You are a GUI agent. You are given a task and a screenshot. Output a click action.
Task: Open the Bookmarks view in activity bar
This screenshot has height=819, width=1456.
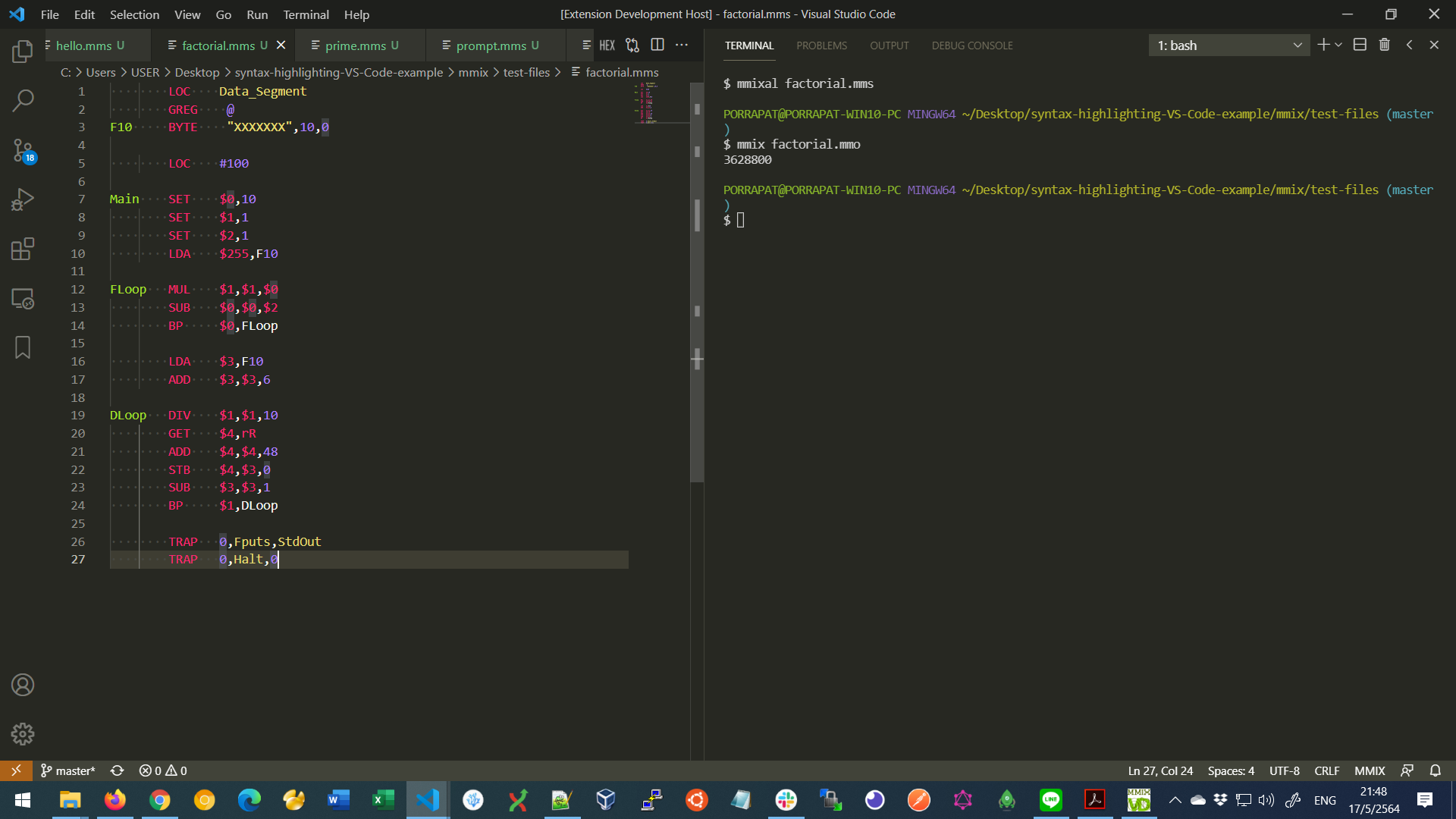[23, 347]
